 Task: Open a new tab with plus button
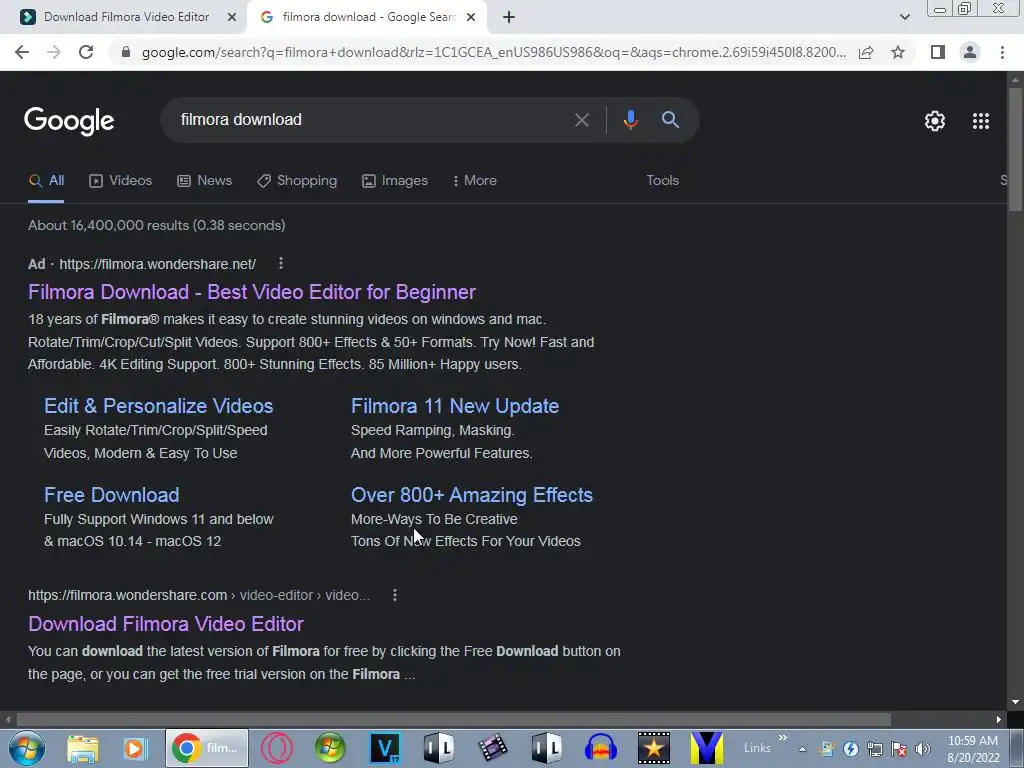[x=509, y=17]
